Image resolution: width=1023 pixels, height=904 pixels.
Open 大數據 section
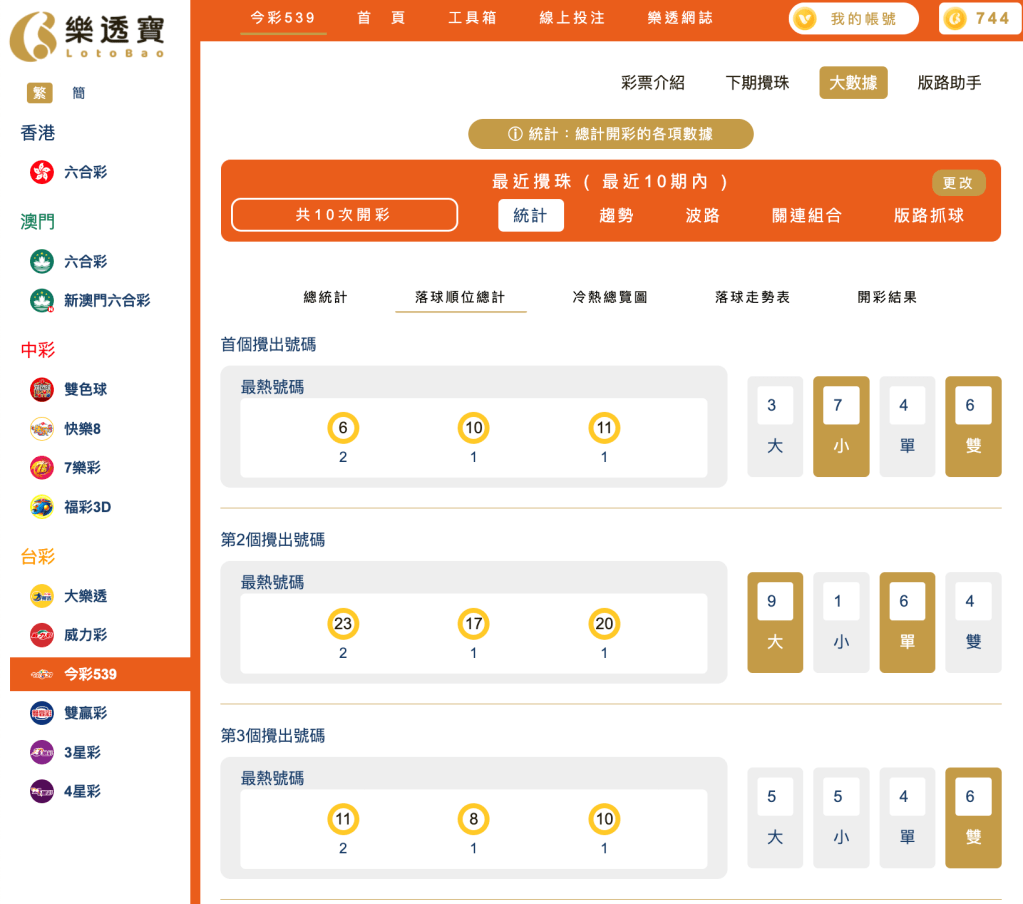[x=853, y=83]
